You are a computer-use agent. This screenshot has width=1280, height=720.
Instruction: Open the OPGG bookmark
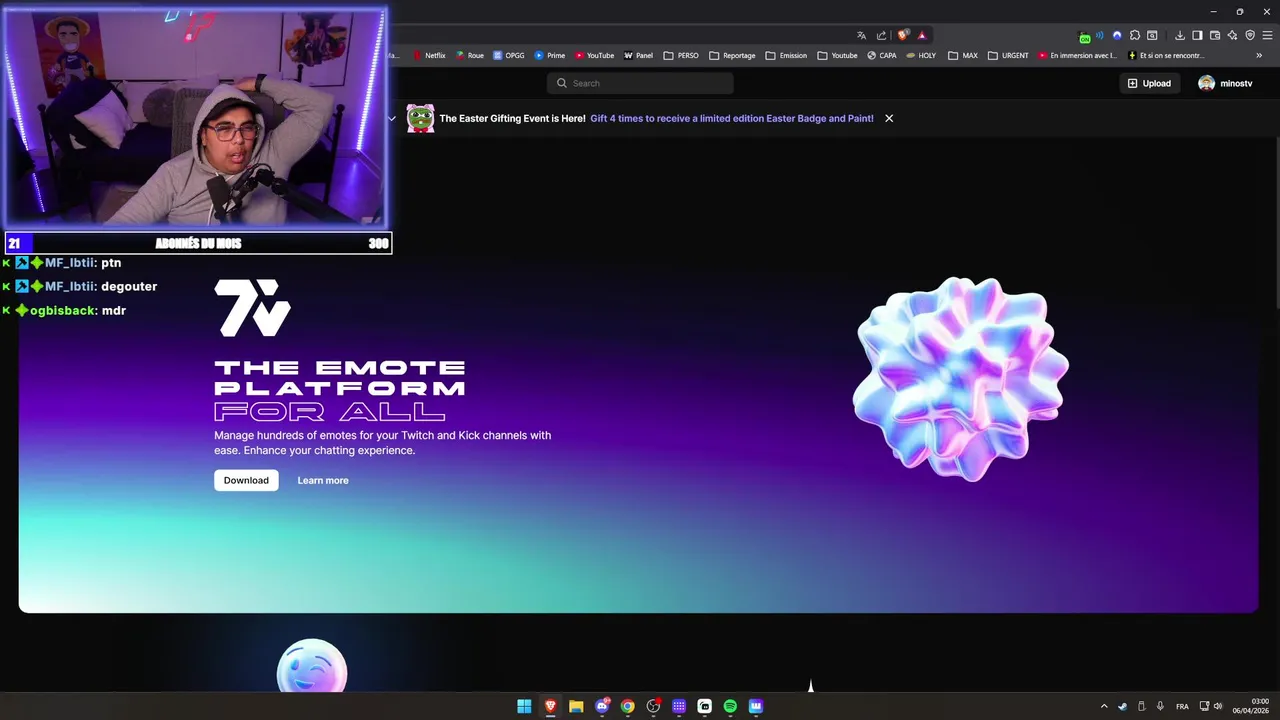(x=509, y=55)
